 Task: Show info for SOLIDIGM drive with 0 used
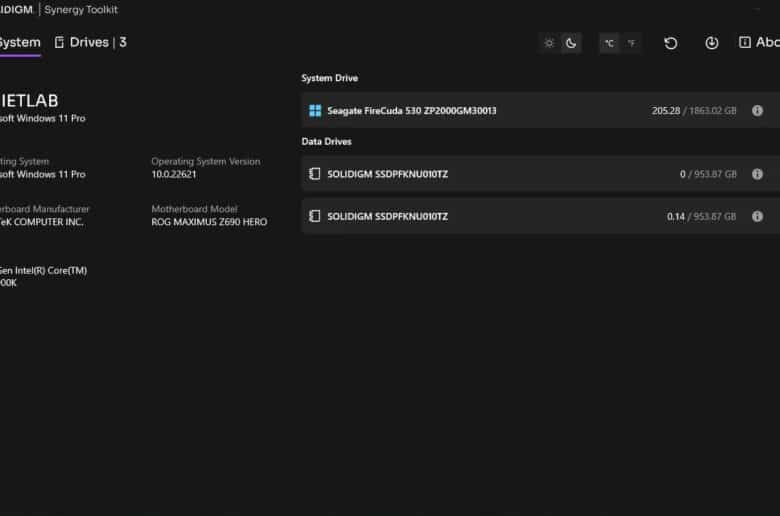coord(757,174)
